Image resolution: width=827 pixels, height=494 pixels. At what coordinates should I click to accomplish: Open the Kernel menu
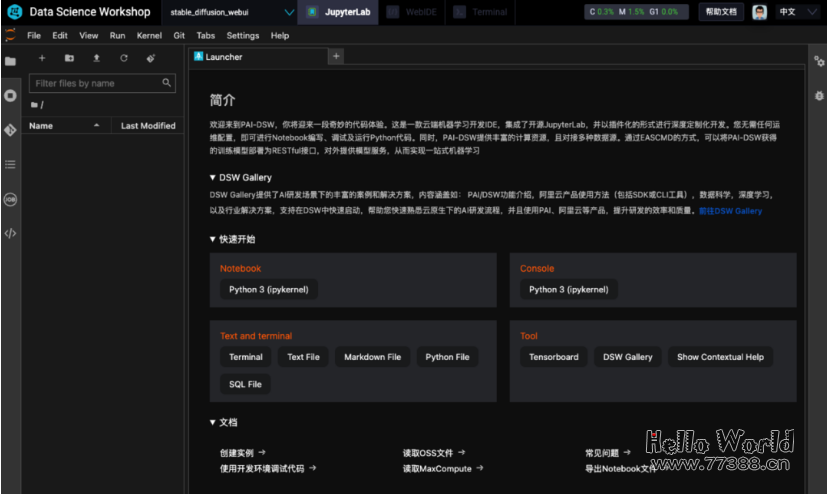click(x=149, y=35)
